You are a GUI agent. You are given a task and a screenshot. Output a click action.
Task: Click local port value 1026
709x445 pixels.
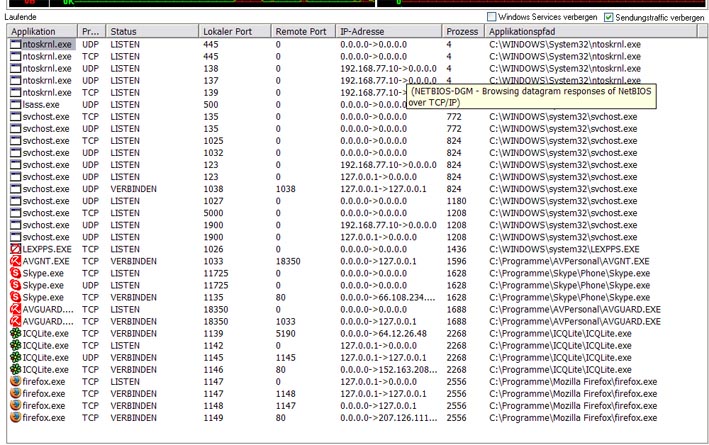[x=213, y=249]
